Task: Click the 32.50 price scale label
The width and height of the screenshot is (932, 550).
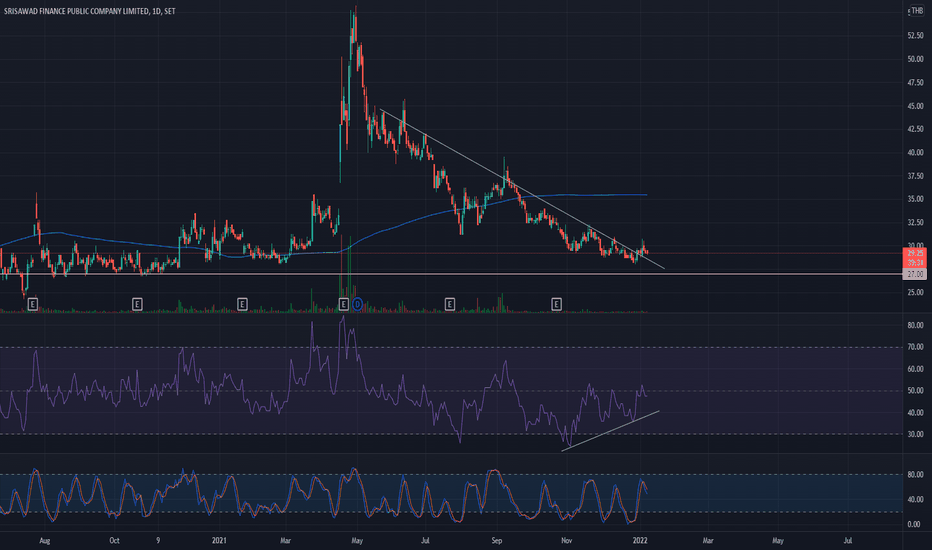Action: click(x=915, y=222)
